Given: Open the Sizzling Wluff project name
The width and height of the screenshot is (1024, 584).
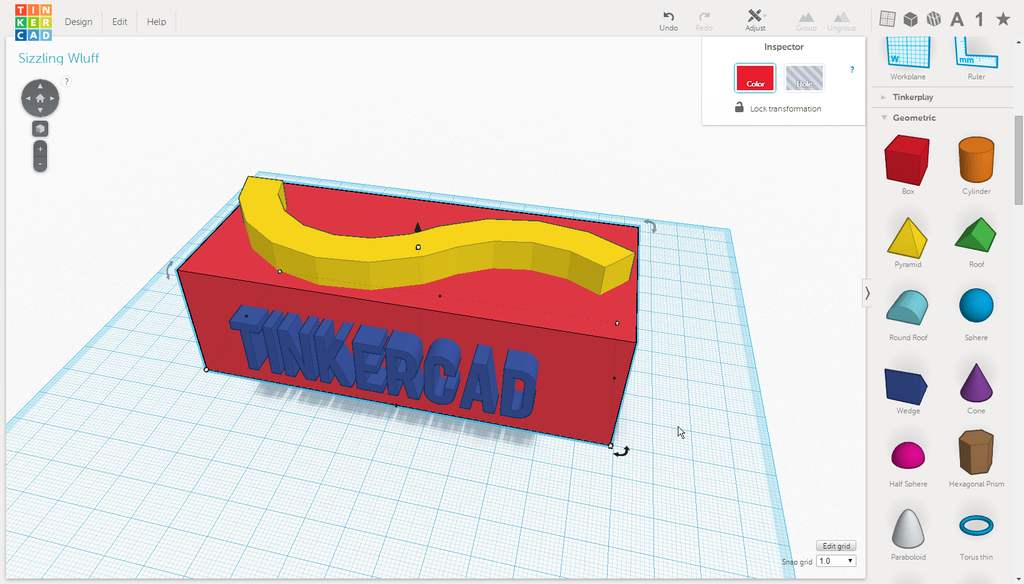Looking at the screenshot, I should 59,58.
